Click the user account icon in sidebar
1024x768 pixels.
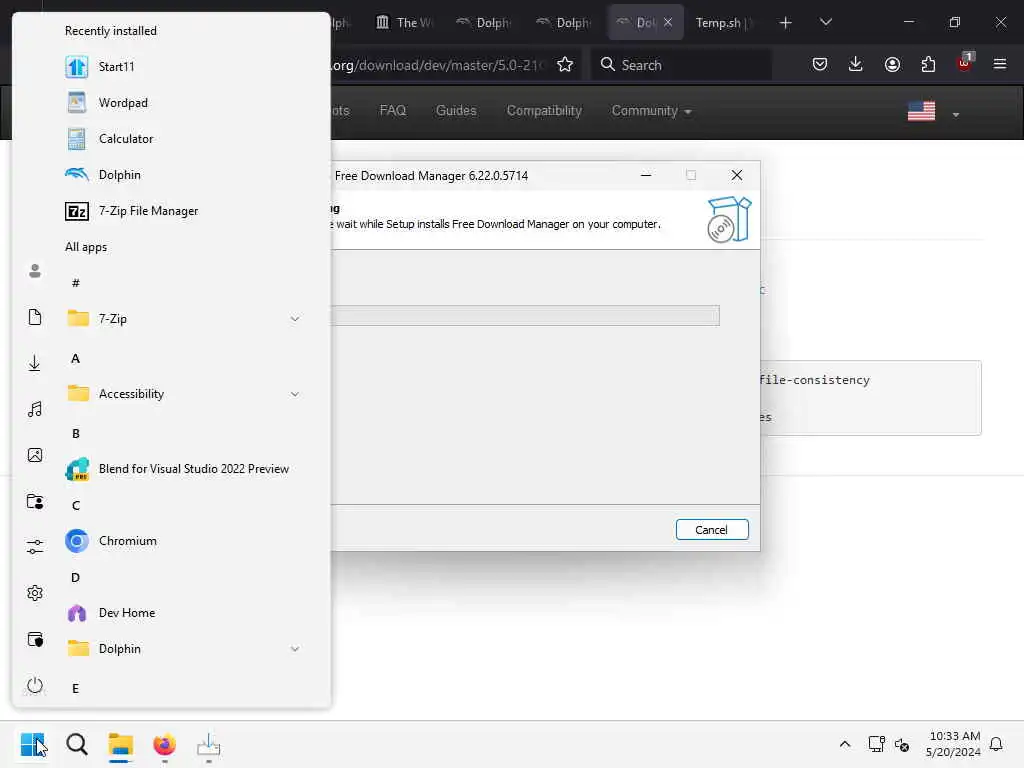coord(35,271)
